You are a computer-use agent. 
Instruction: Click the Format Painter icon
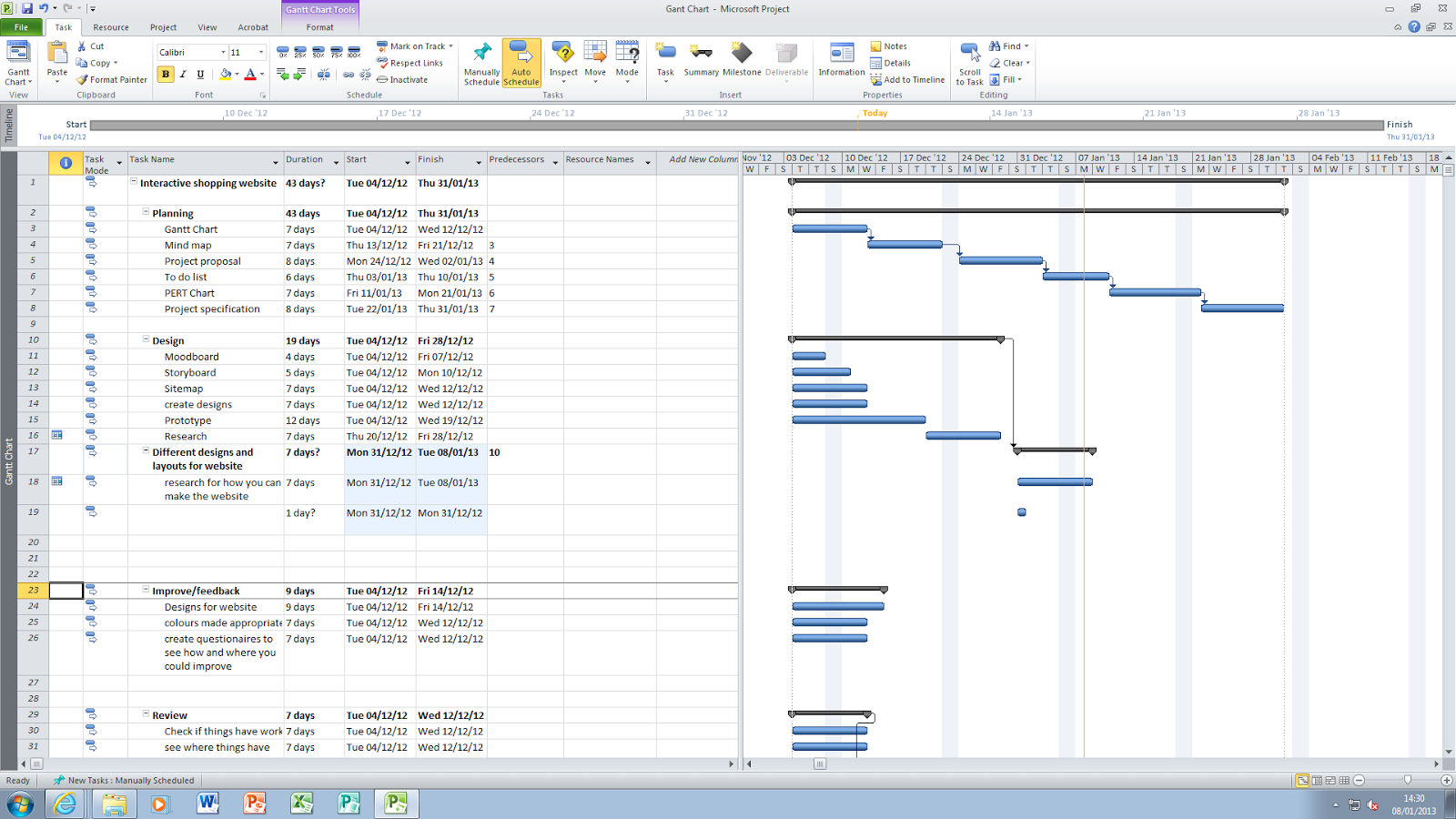pyautogui.click(x=80, y=79)
